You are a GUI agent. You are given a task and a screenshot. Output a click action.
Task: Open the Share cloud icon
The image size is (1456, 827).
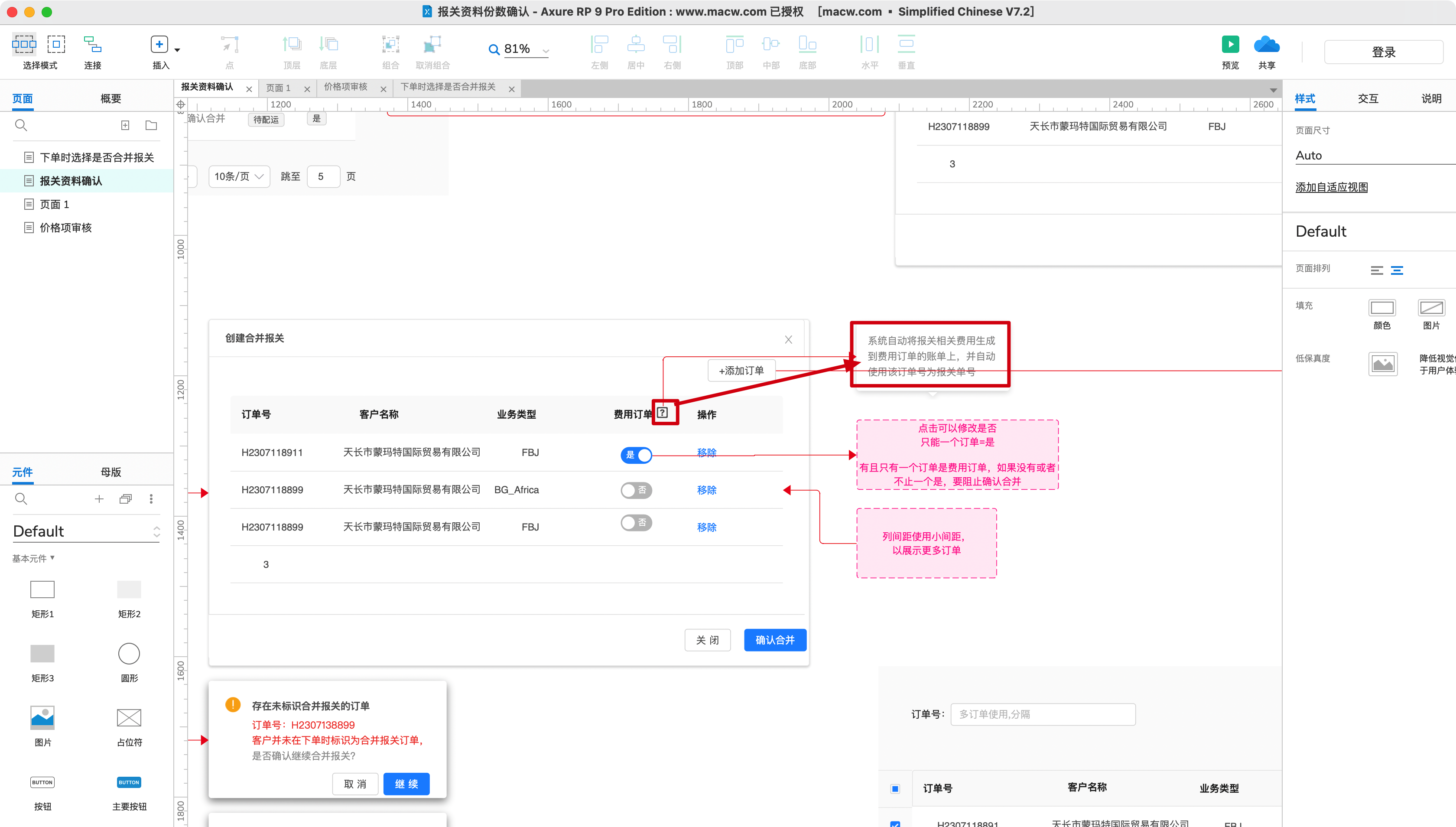[x=1266, y=44]
